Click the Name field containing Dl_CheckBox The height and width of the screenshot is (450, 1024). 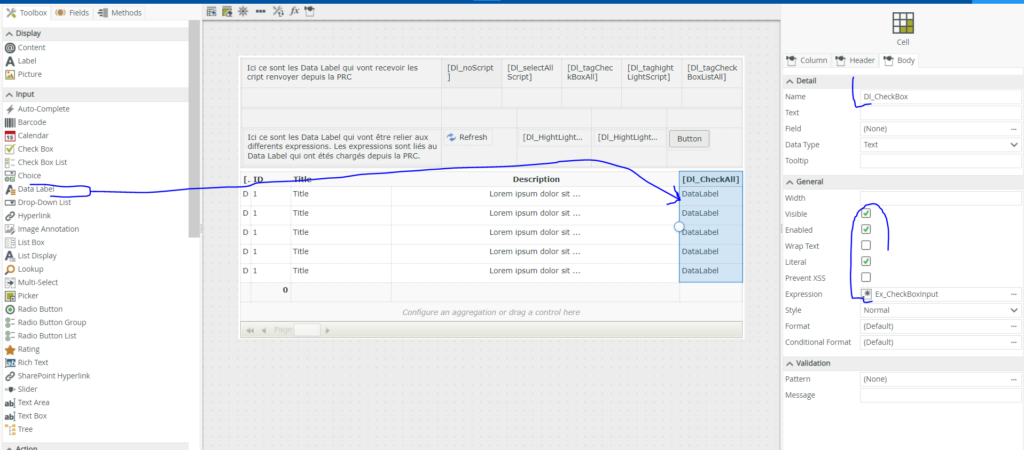[940, 97]
